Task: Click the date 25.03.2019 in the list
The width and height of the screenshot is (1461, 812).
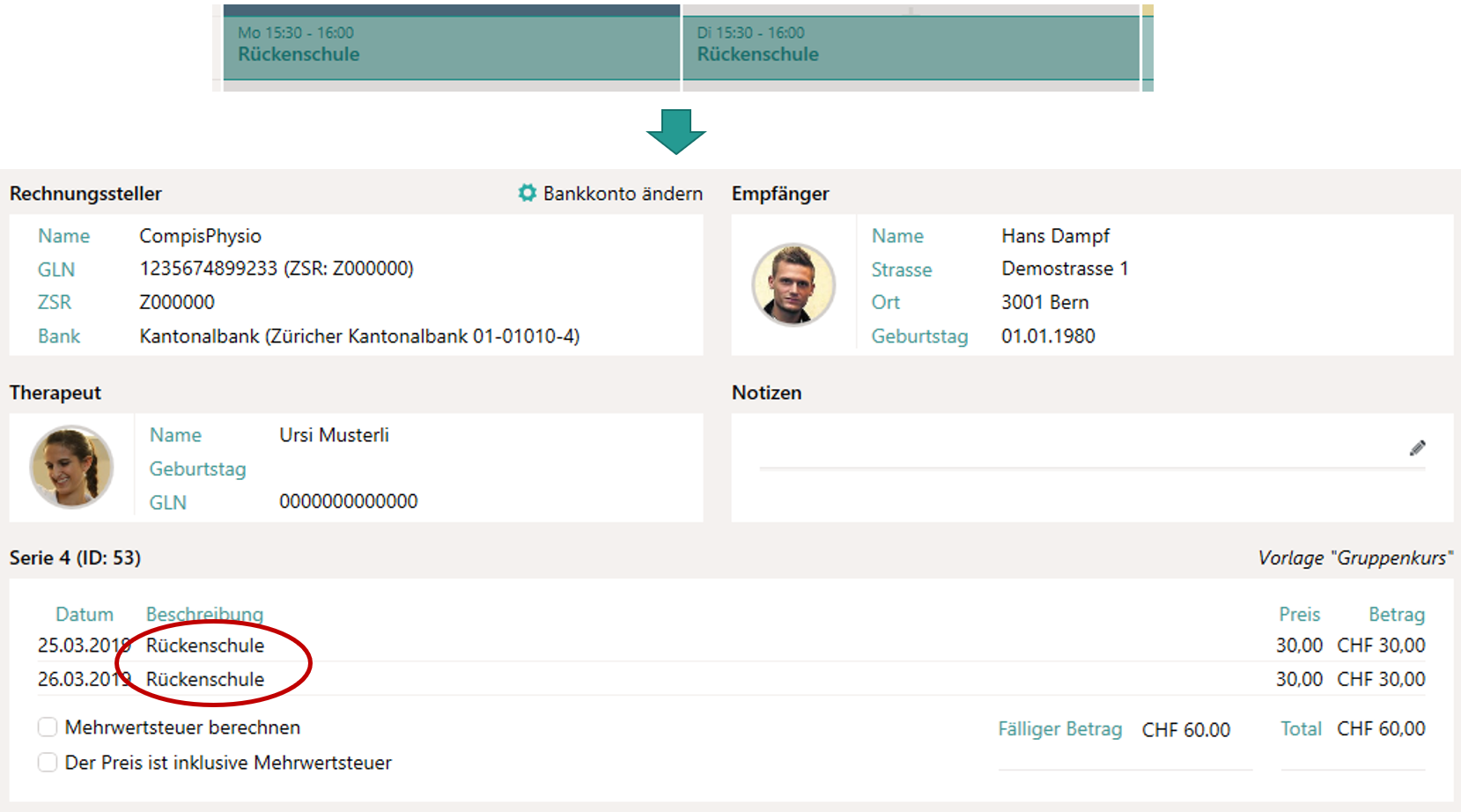Action: pyautogui.click(x=85, y=646)
